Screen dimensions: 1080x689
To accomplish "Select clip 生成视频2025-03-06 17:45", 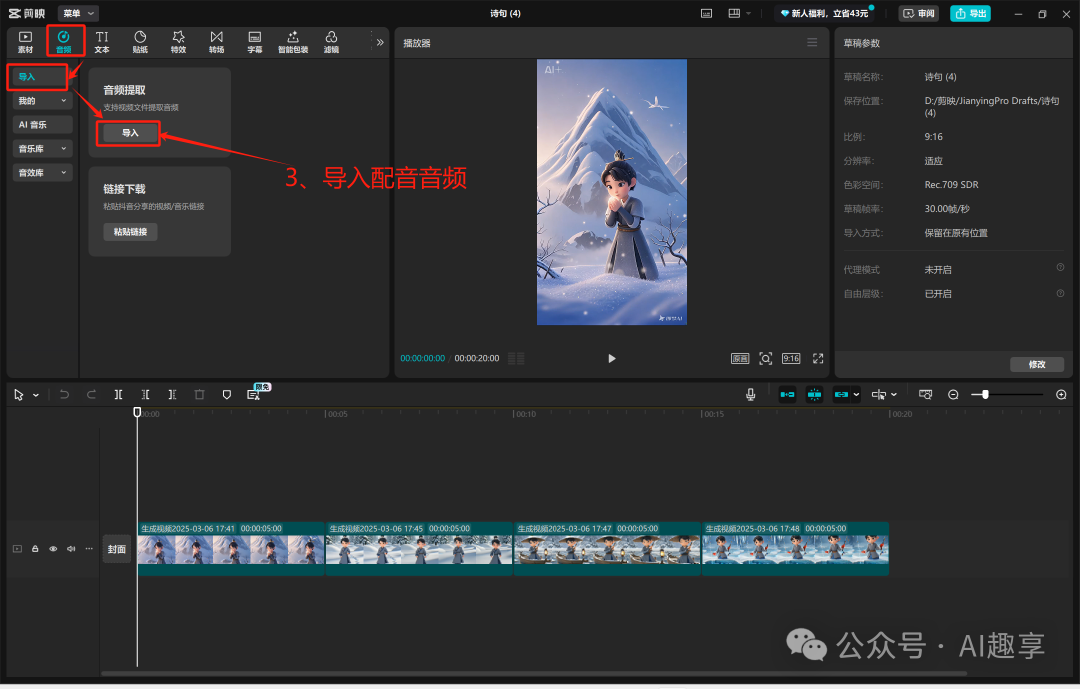I will pyautogui.click(x=419, y=548).
